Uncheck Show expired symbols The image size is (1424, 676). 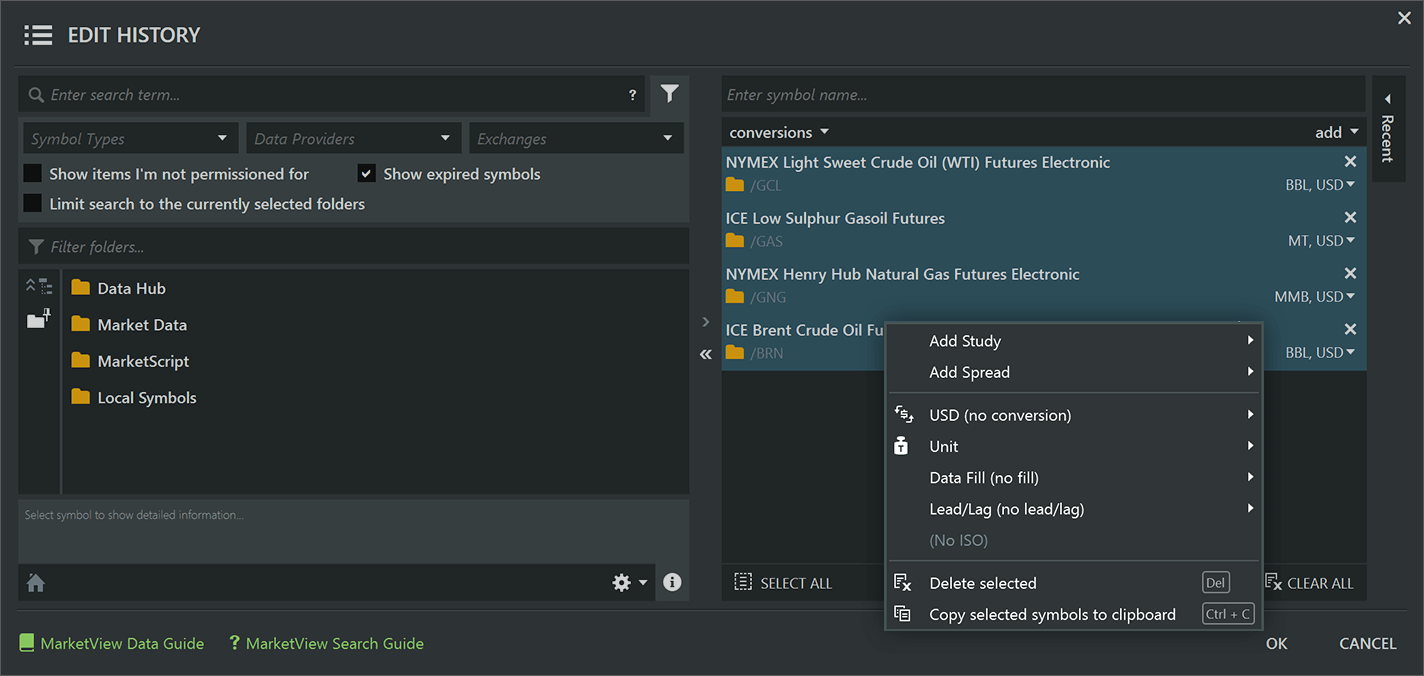[x=367, y=174]
